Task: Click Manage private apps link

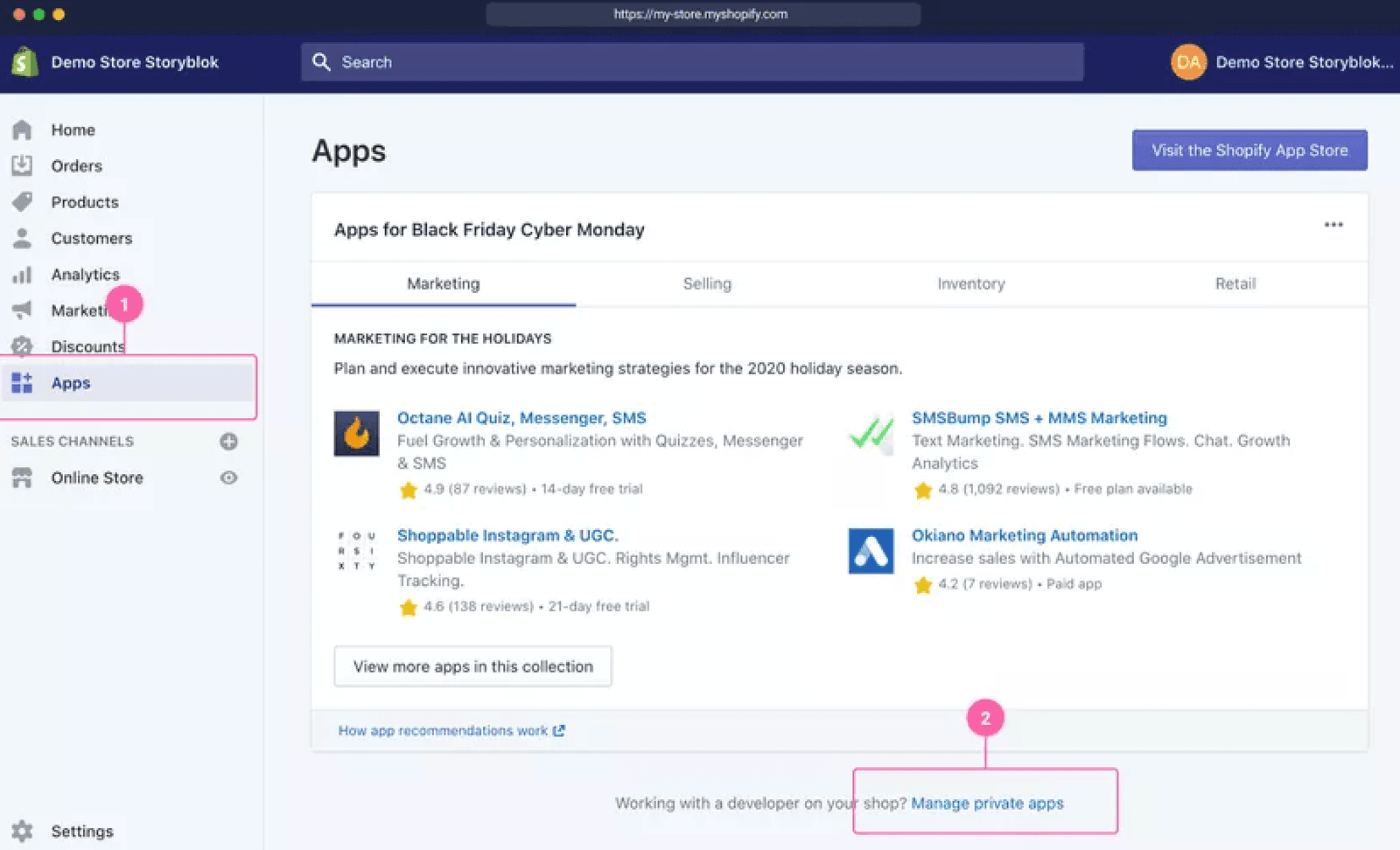Action: [x=987, y=803]
